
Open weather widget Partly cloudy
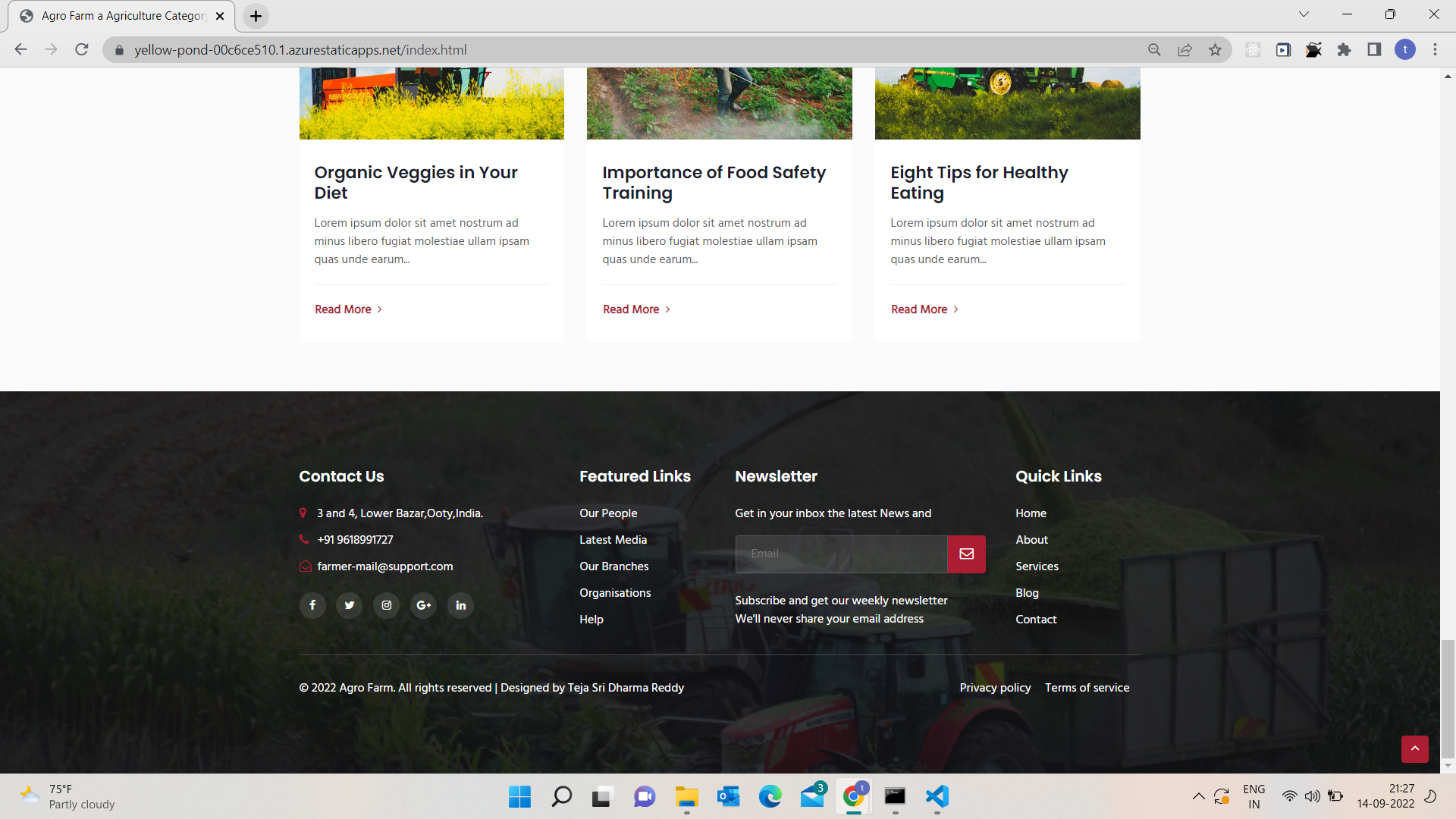(x=68, y=796)
